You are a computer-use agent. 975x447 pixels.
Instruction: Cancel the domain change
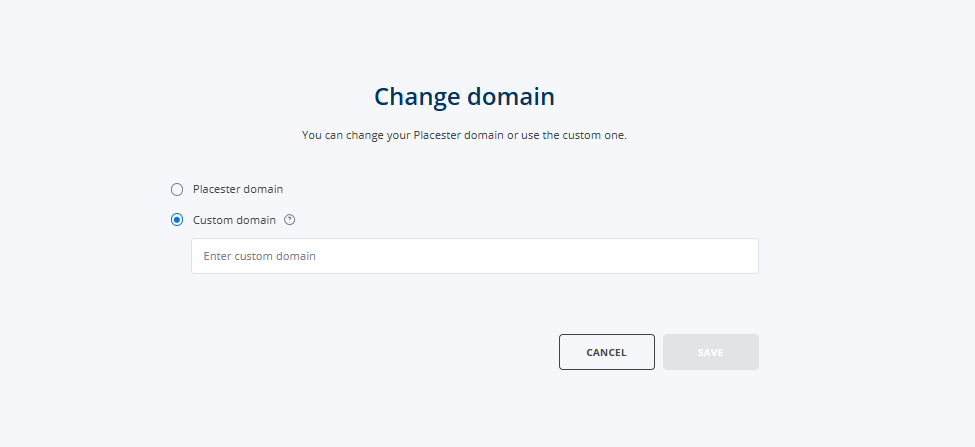(x=606, y=352)
